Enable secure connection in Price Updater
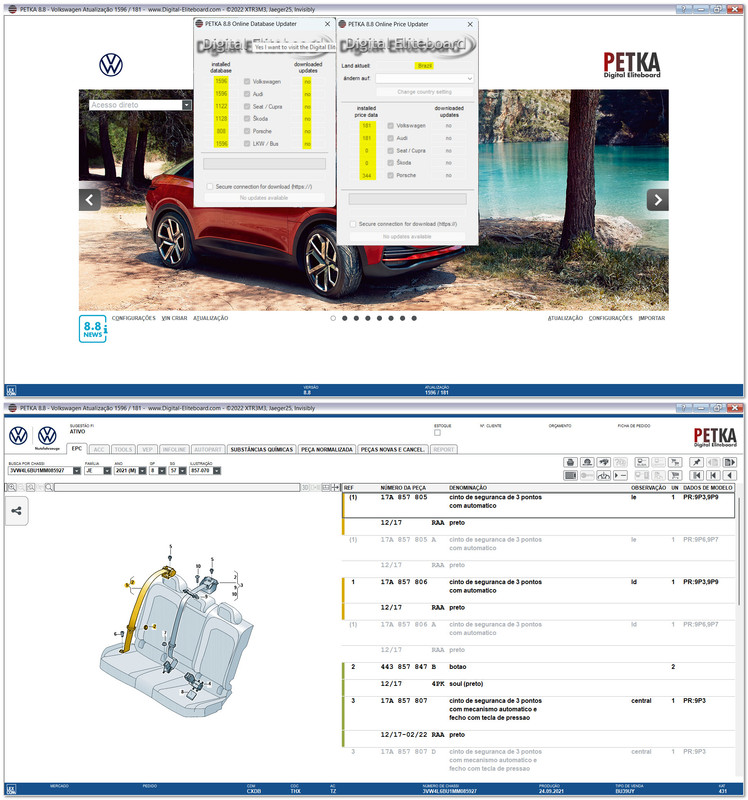The width and height of the screenshot is (748, 800). (x=353, y=224)
